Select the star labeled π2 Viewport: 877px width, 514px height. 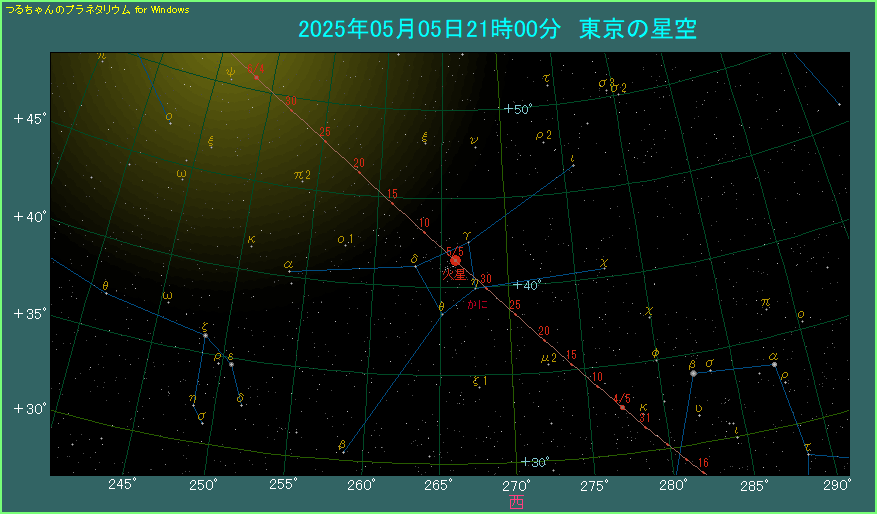tap(302, 175)
